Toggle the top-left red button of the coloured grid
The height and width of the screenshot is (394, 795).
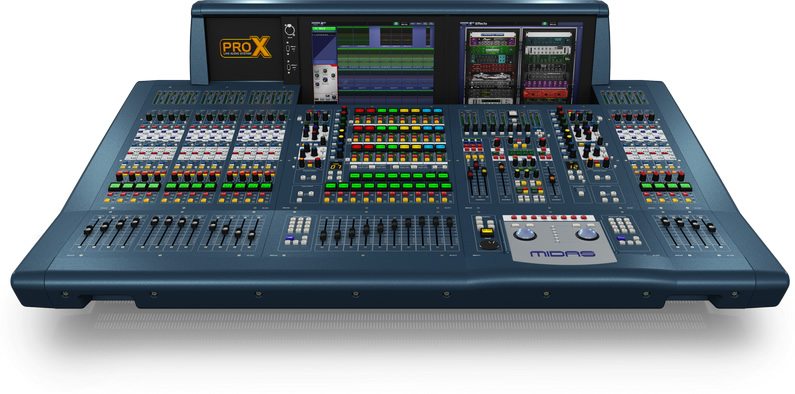(359, 110)
